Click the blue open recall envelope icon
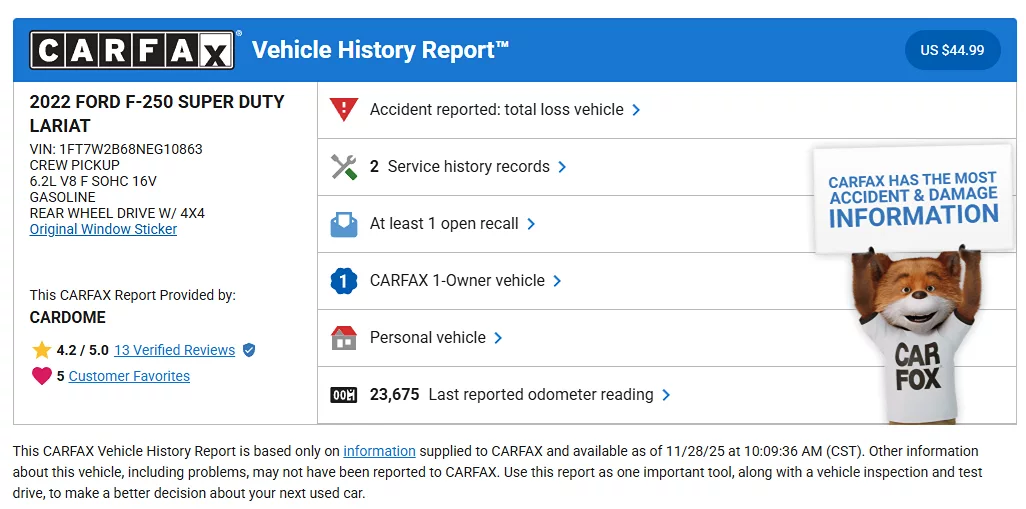 click(x=344, y=224)
